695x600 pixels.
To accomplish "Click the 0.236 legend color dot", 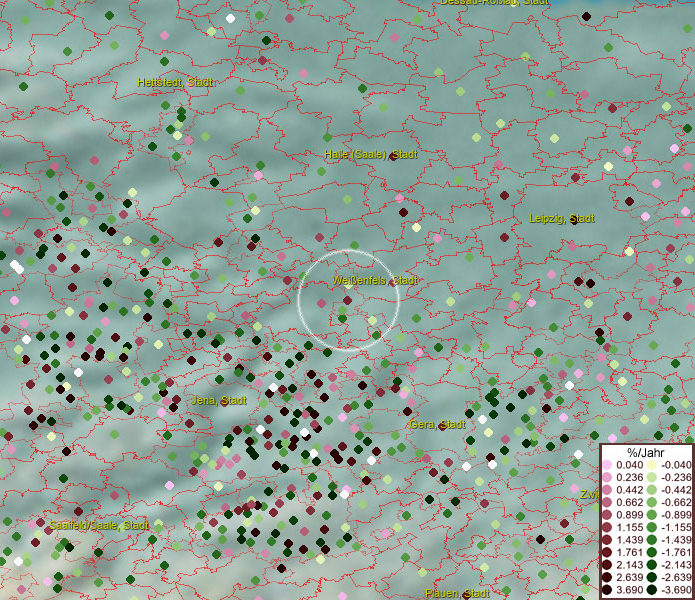I will click(607, 477).
